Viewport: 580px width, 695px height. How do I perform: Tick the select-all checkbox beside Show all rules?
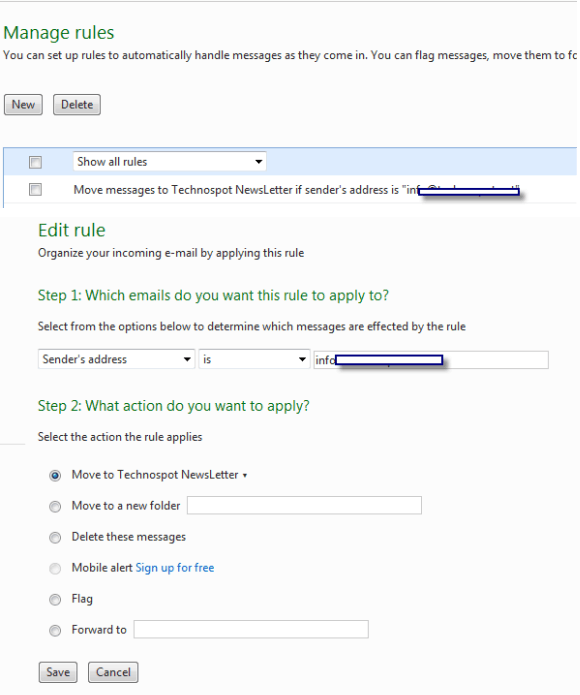tap(35, 162)
